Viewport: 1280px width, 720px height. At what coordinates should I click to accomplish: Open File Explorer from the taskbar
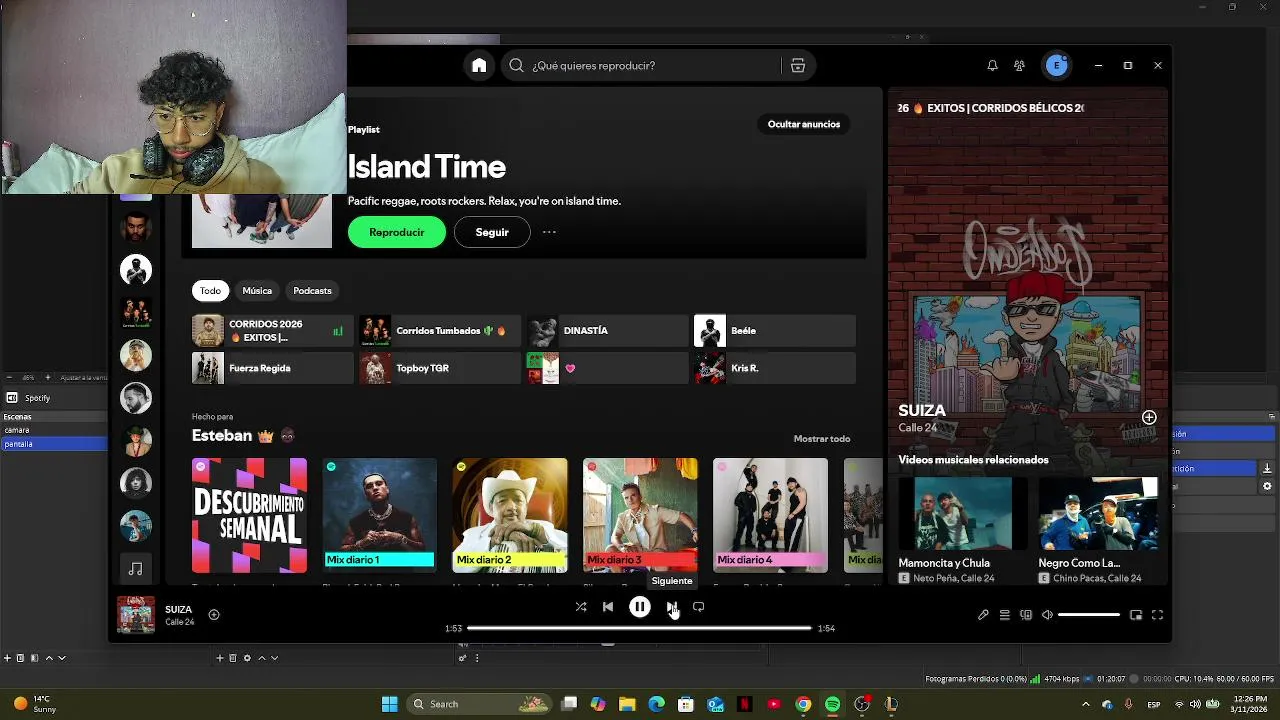click(x=627, y=704)
